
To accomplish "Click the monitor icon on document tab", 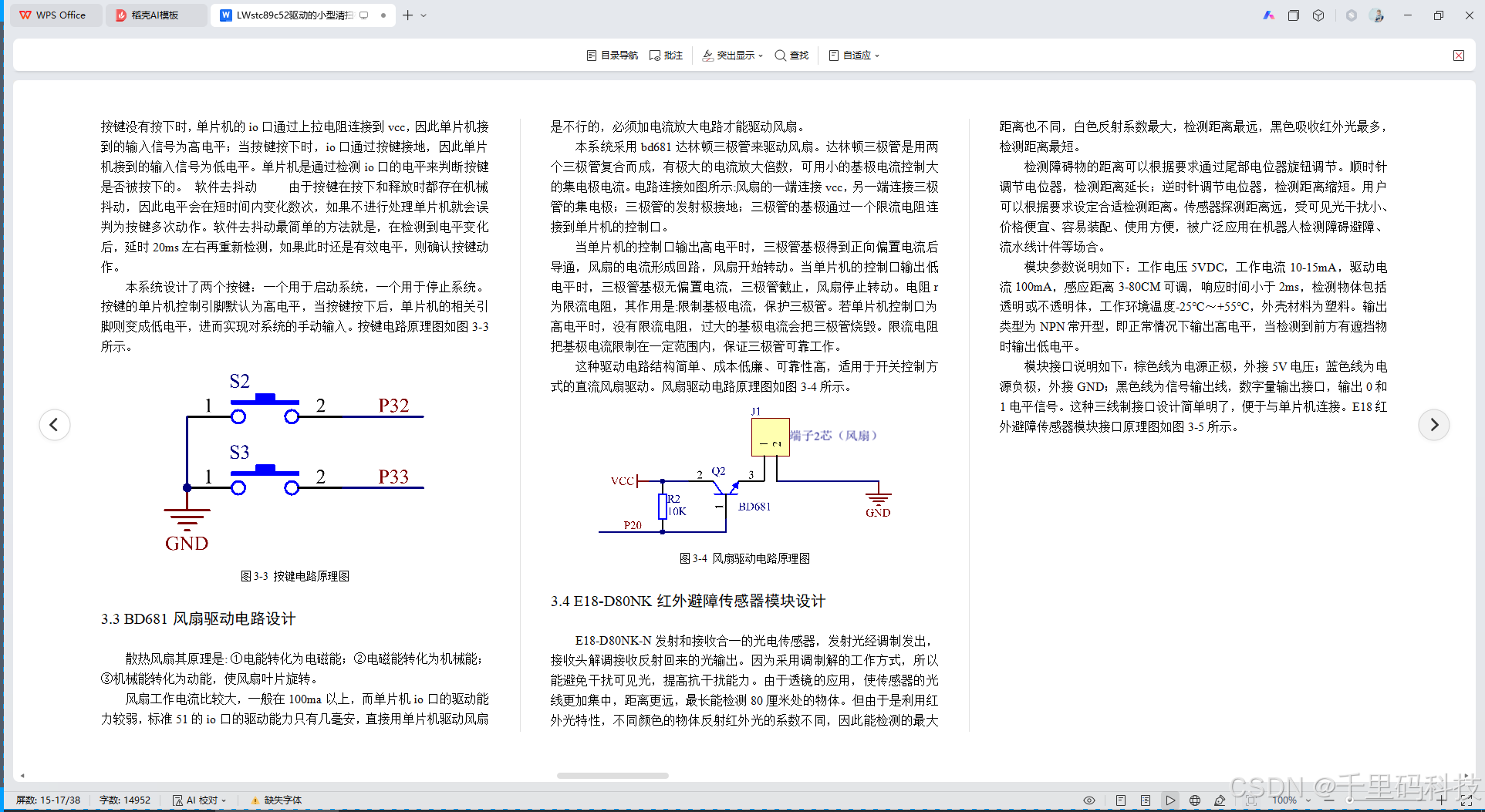I will click(364, 15).
